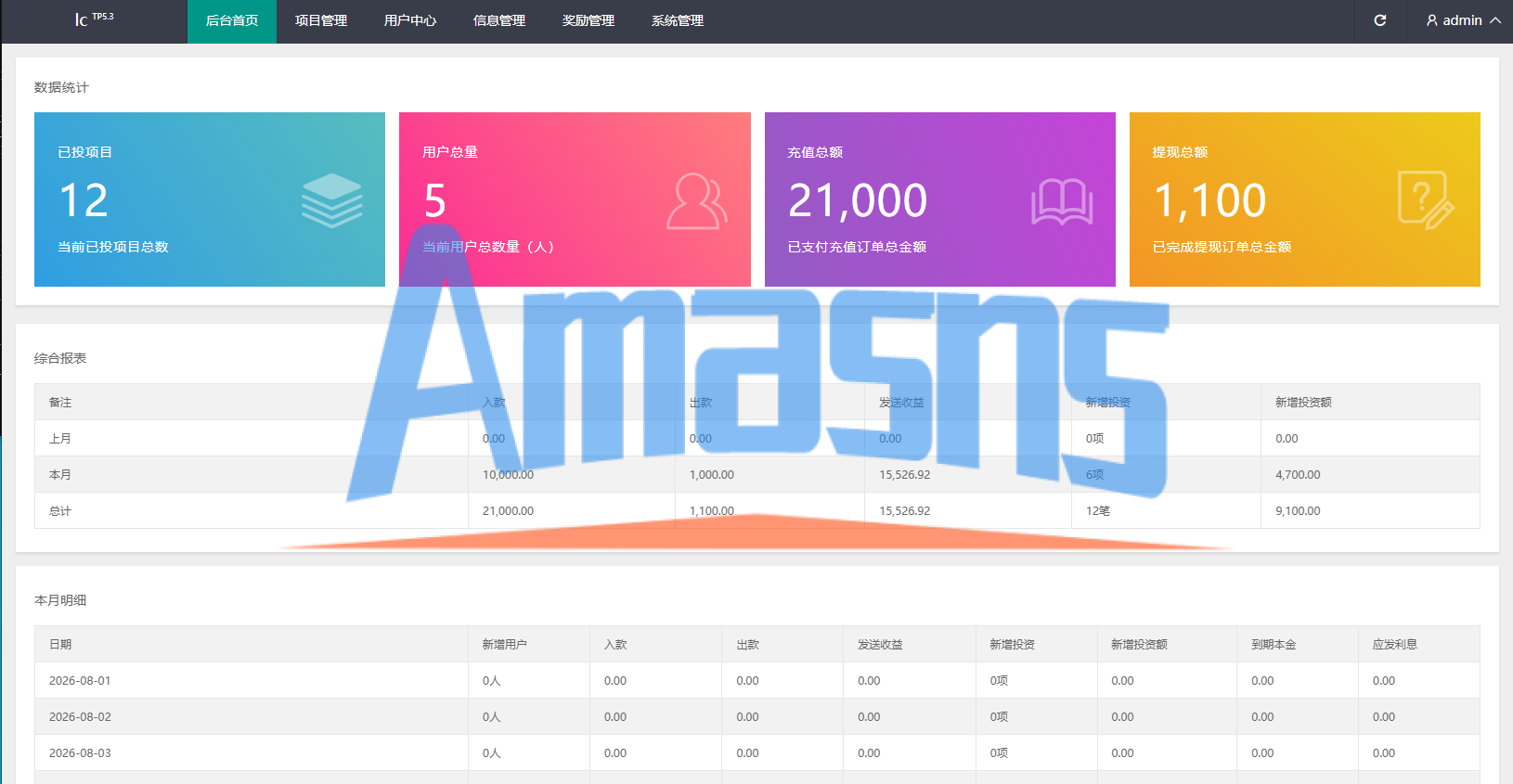
Task: Click the 已完成提现订单总金额 caption
Action: click(1222, 247)
